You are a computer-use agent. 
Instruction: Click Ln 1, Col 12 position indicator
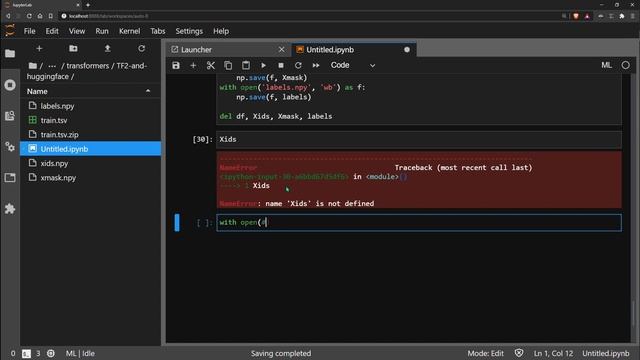click(553, 353)
